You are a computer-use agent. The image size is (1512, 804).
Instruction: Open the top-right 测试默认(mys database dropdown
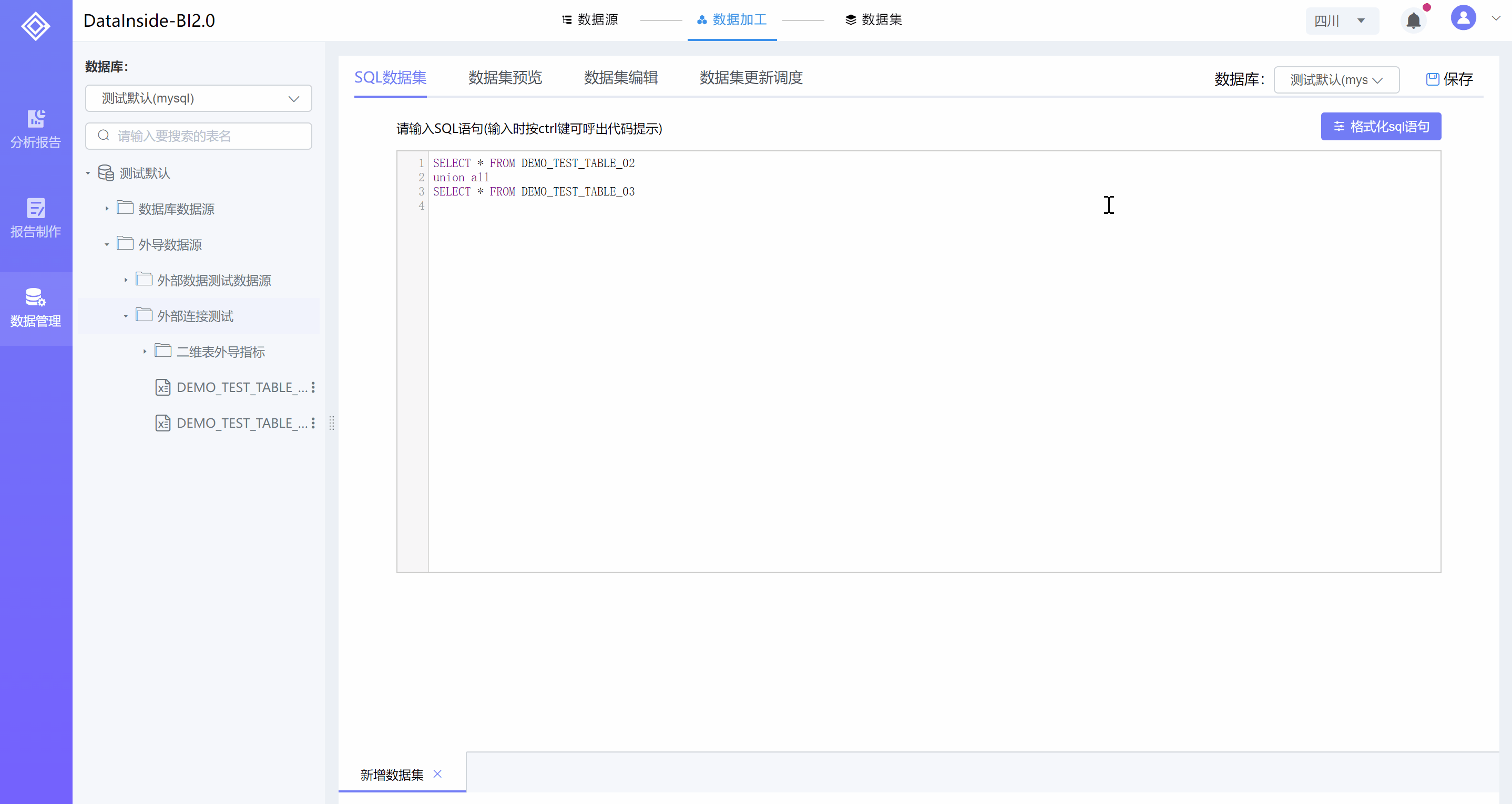point(1336,80)
